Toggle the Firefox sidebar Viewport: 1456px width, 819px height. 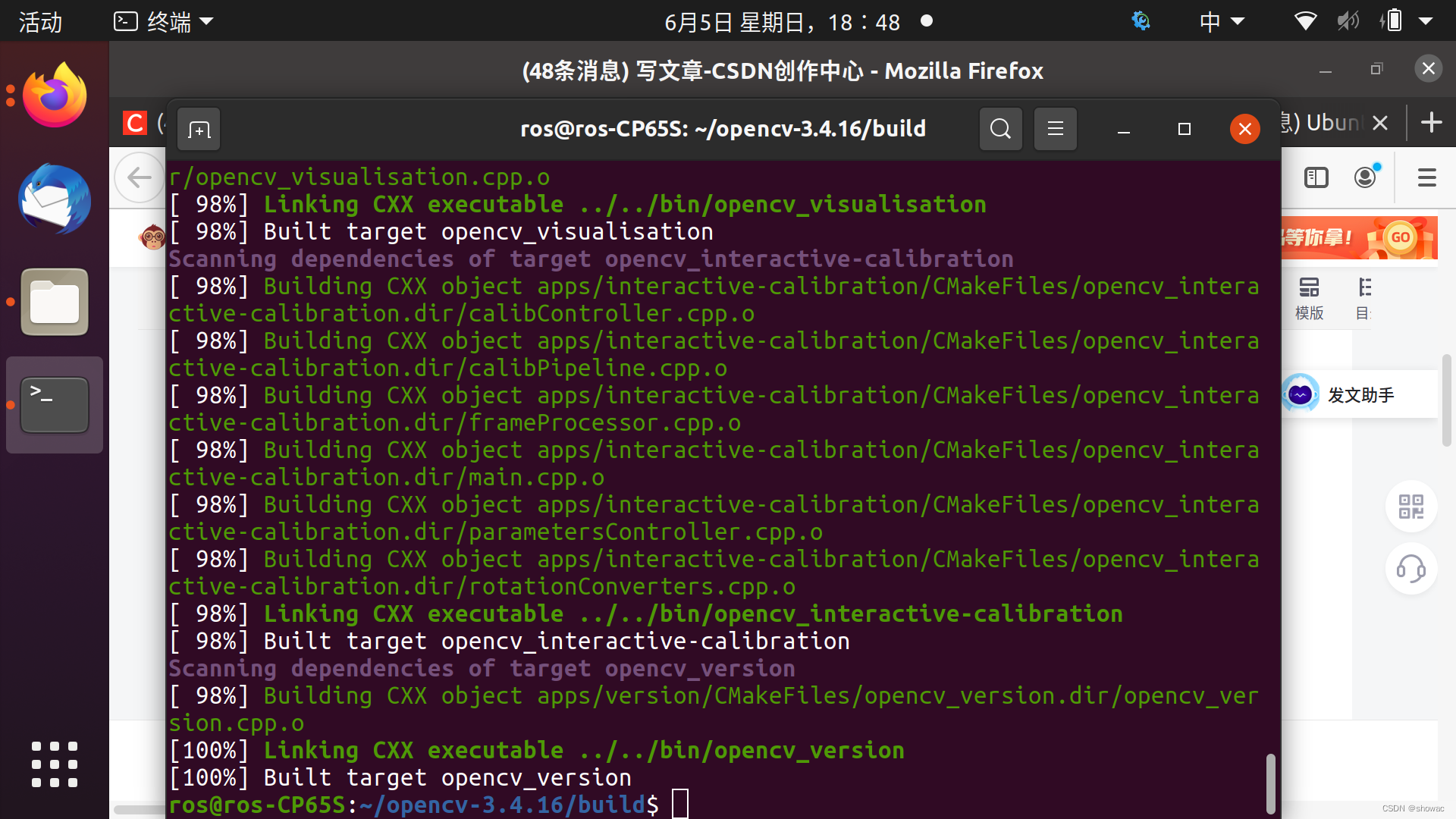tap(1316, 177)
